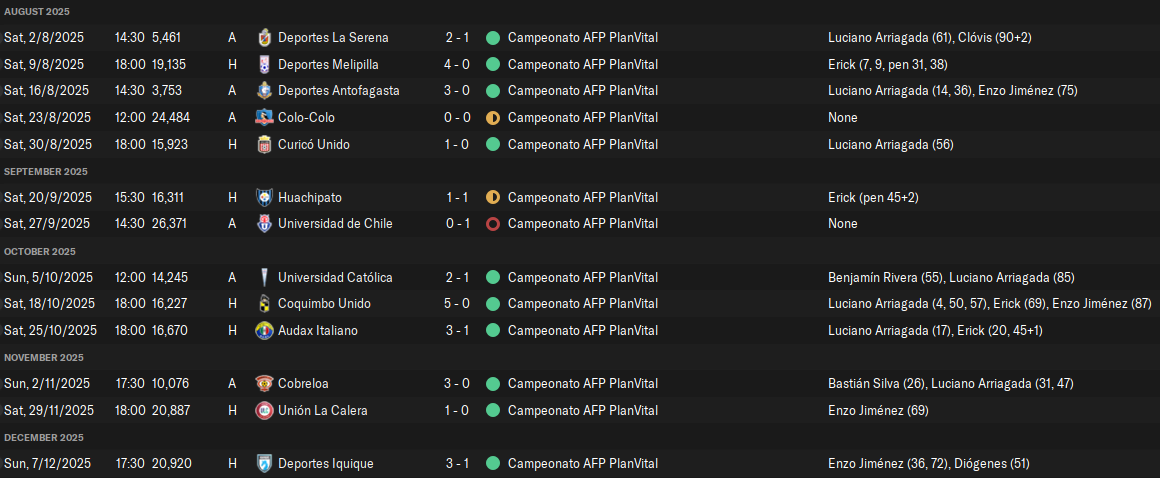
Task: Click the Huachipato club badge
Action: 264,197
